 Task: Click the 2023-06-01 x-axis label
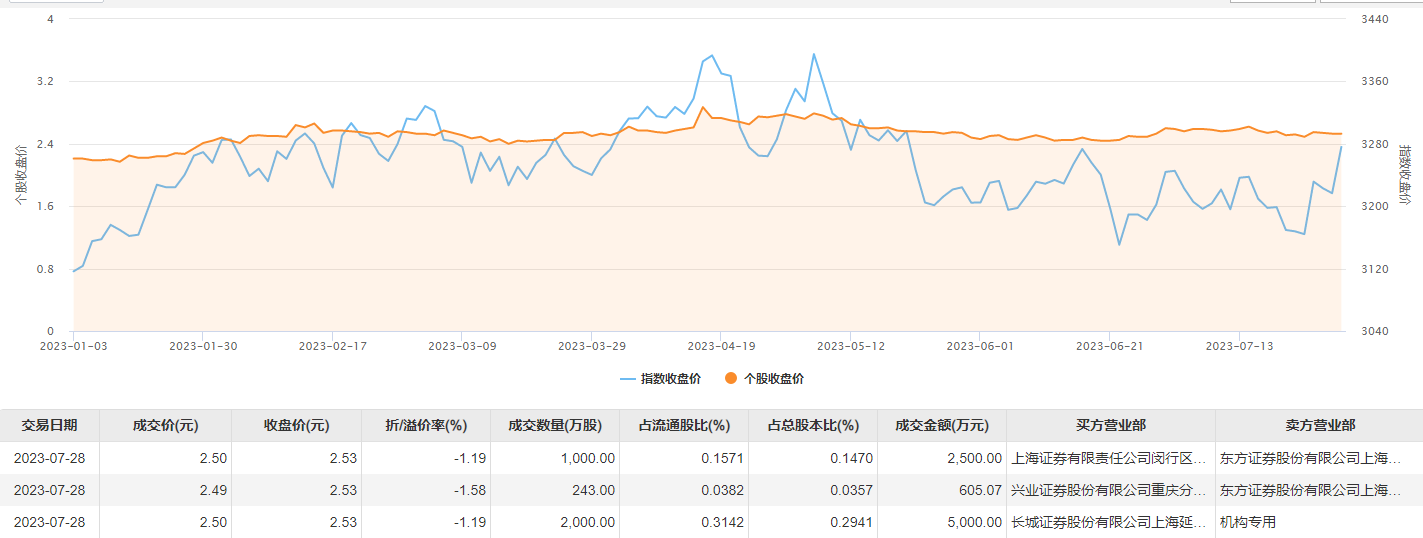coord(980,346)
